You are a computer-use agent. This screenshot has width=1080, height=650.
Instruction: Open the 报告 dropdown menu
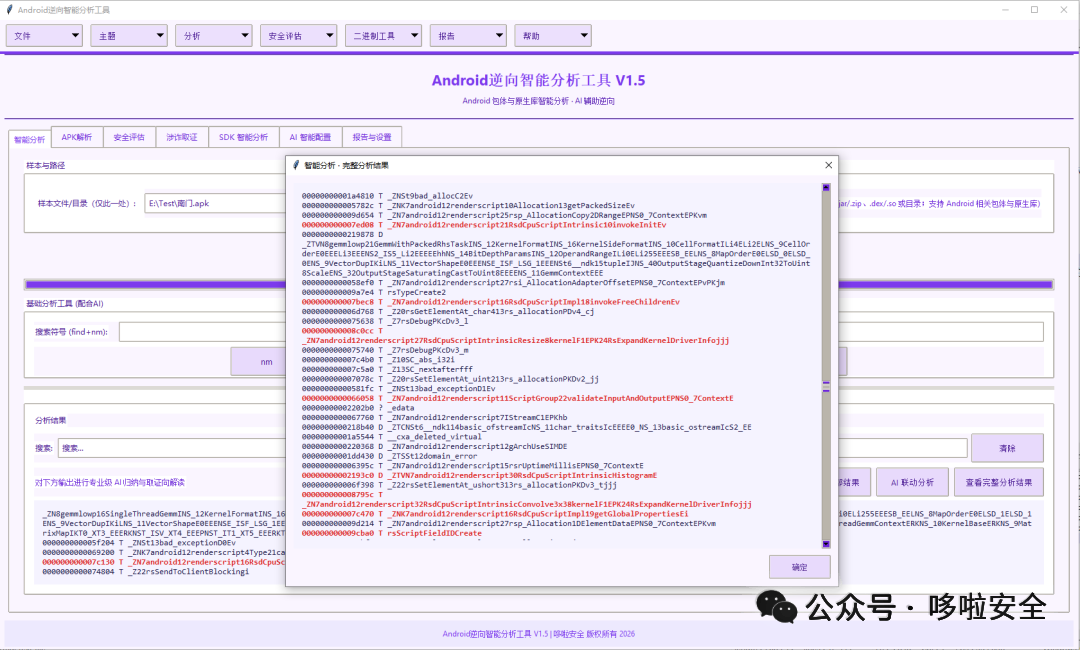click(468, 36)
